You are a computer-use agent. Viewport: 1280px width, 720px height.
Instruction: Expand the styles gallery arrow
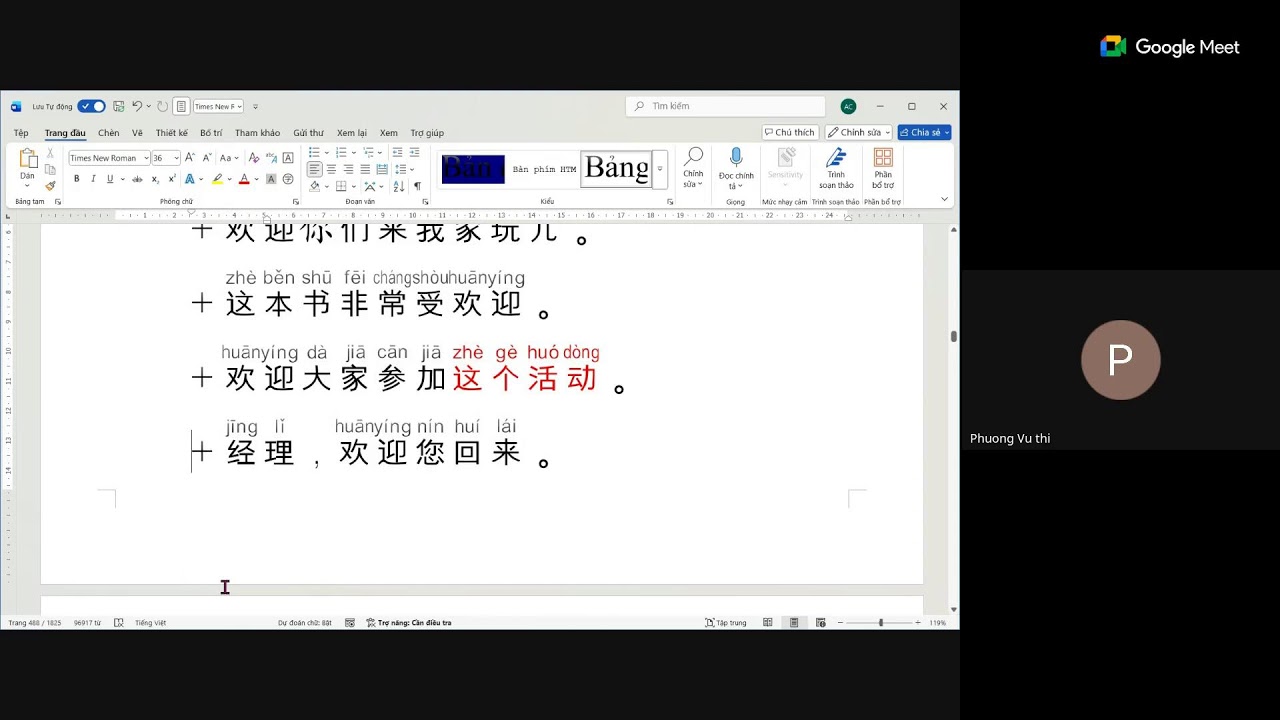click(660, 169)
